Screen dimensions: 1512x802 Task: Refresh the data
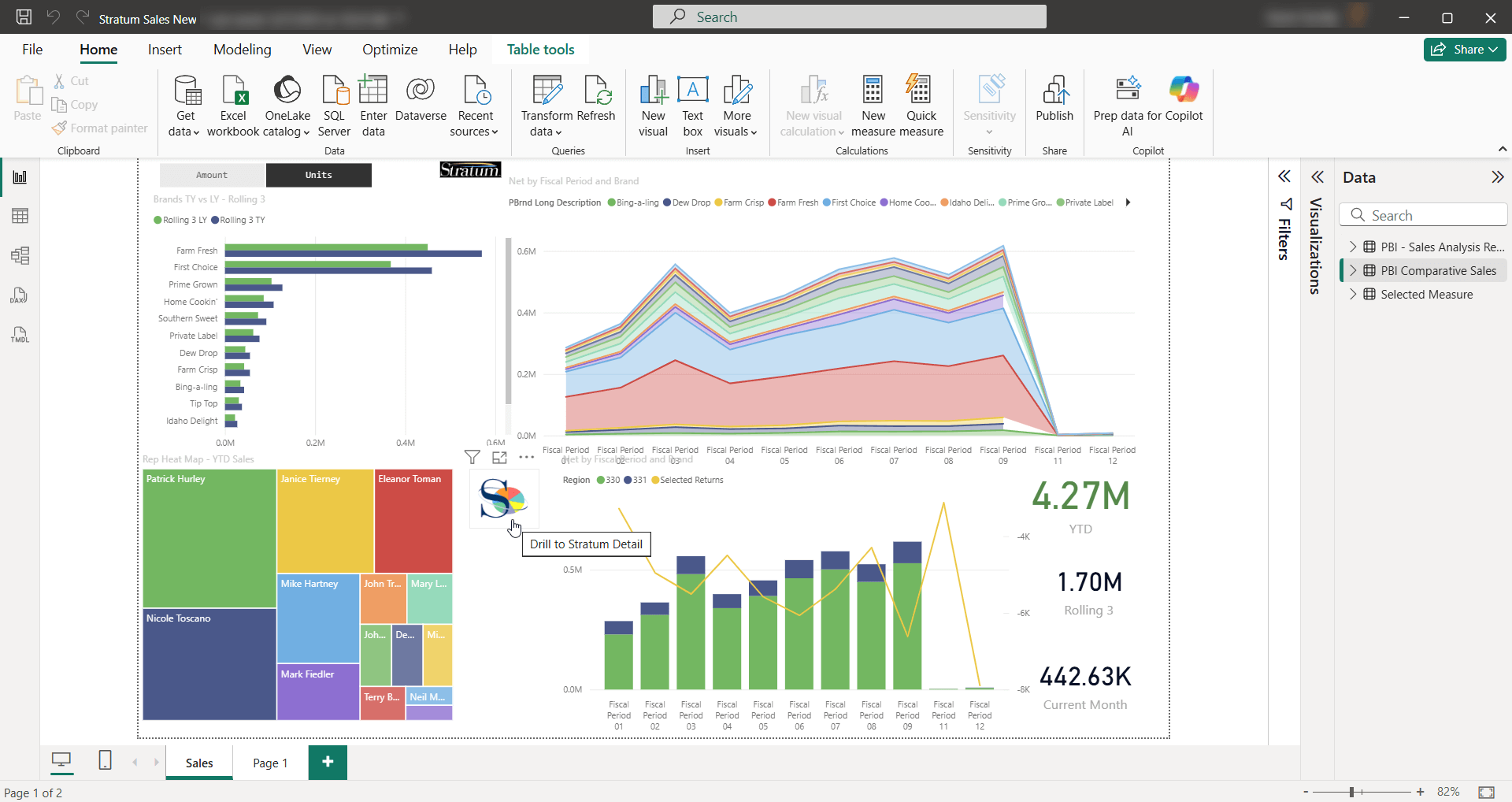[x=596, y=99]
